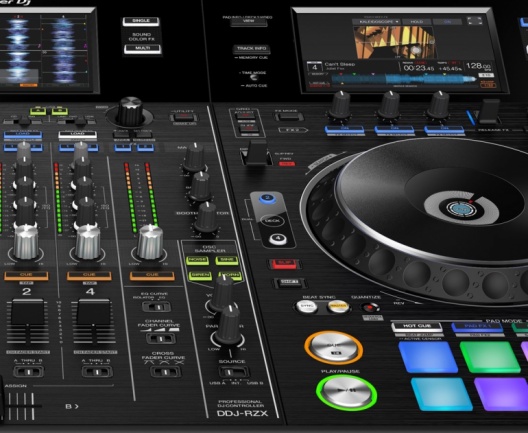Click the GRID ADJUST button
Image resolution: width=528 pixels, height=433 pixels.
245,116
